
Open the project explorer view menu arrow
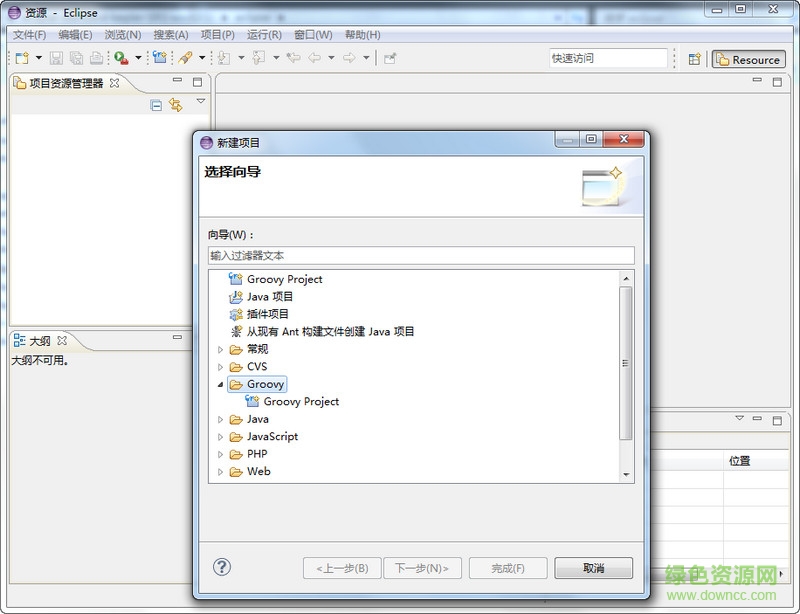tap(200, 102)
